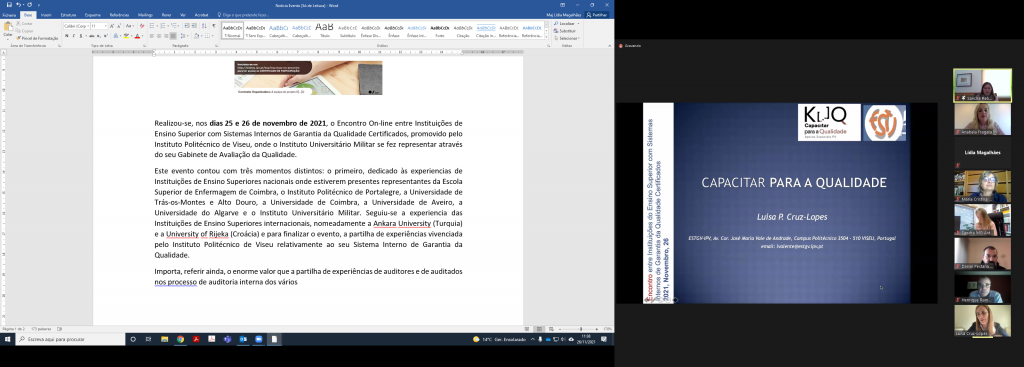
Task: Toggle superscript formatting
Action: (x=105, y=36)
